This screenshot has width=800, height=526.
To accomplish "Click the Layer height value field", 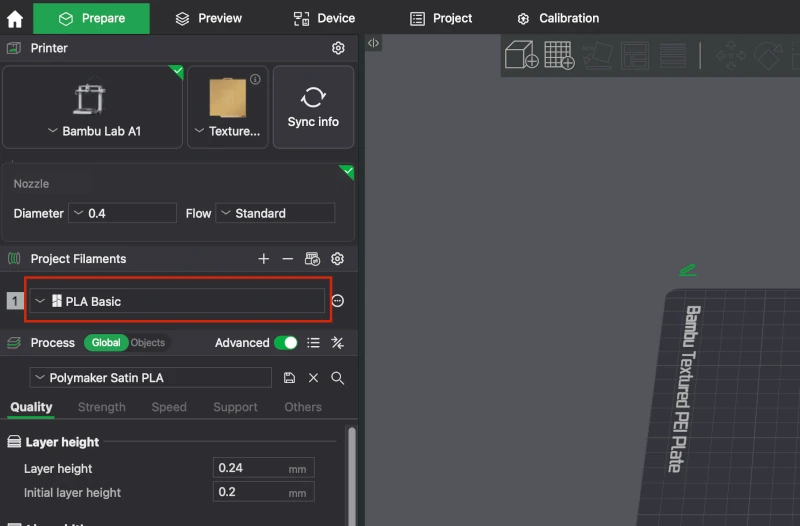I will pos(263,468).
